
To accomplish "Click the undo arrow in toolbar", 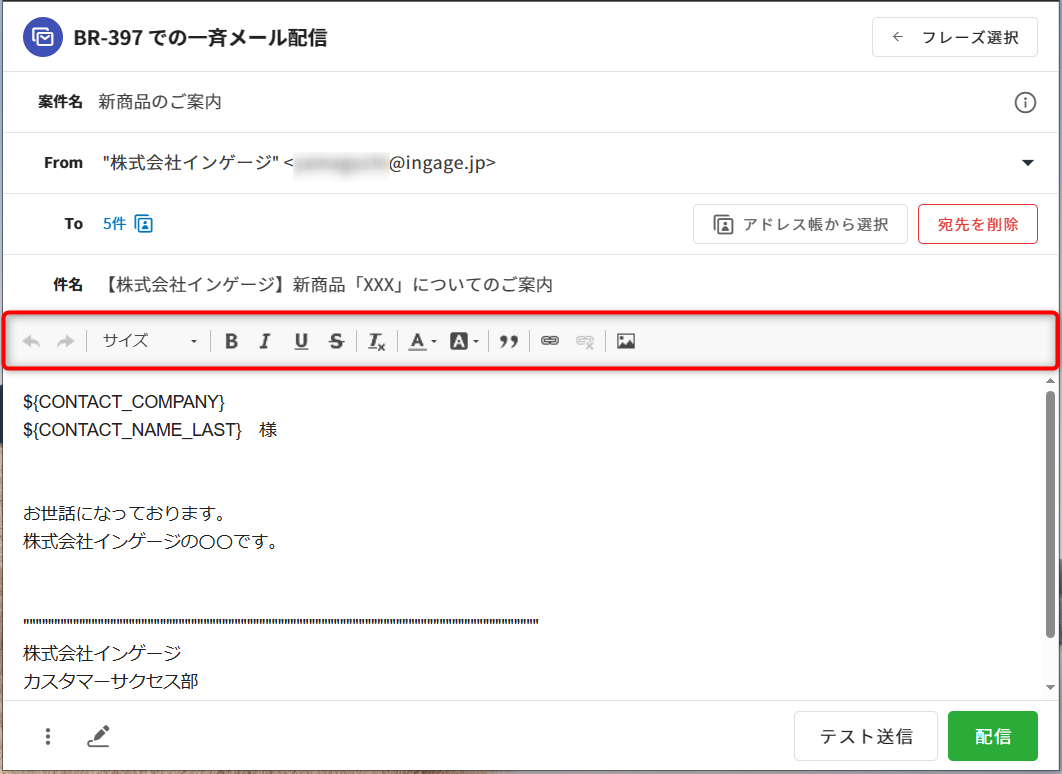I will pyautogui.click(x=32, y=341).
